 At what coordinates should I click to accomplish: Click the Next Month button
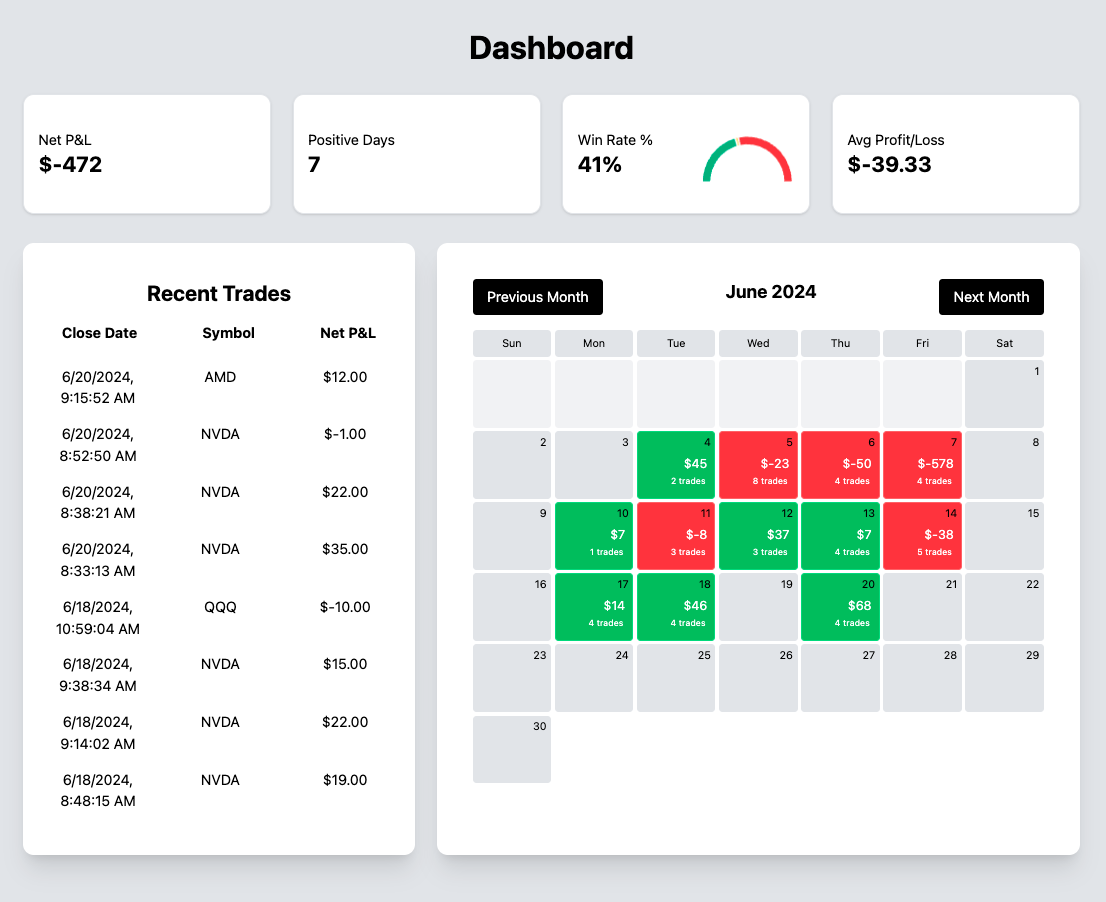pyautogui.click(x=991, y=297)
